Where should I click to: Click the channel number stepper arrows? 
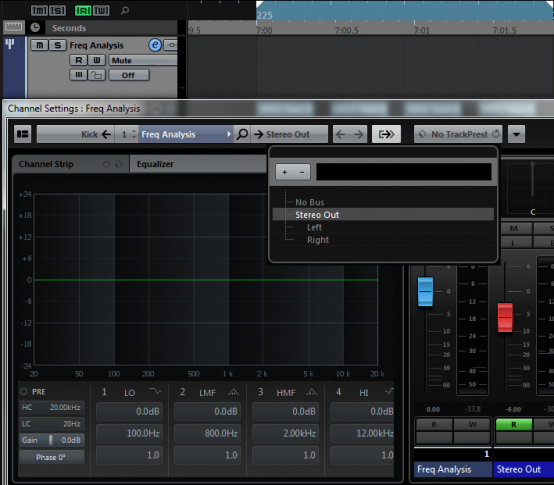coord(134,134)
